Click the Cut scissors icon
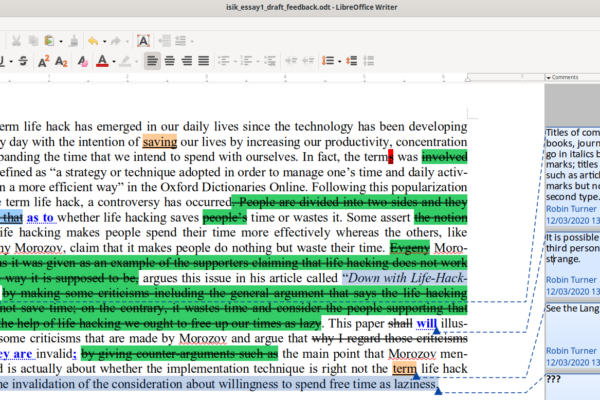Viewport: 600px width, 400px height. click(16, 41)
